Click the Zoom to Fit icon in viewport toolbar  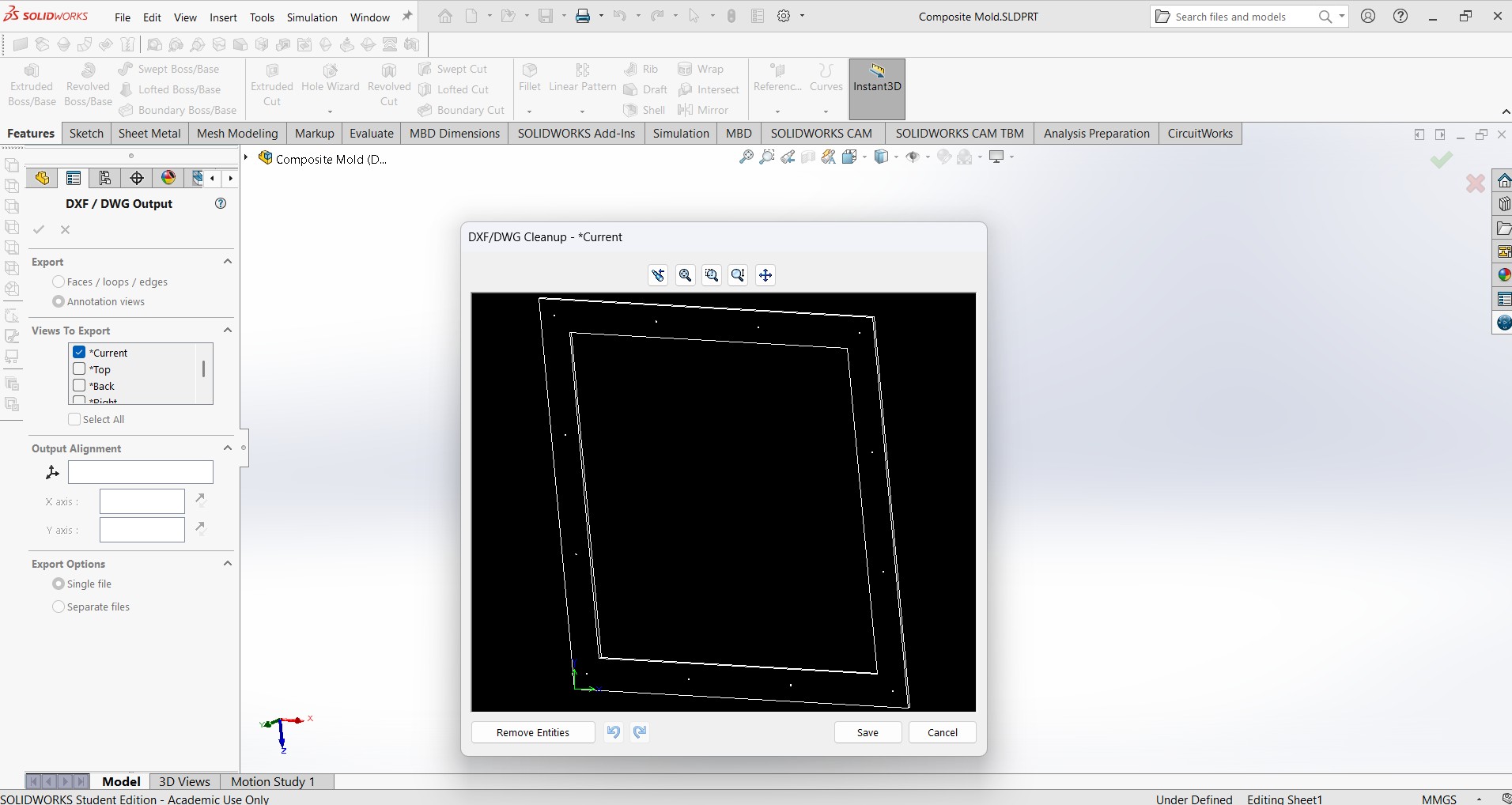(x=746, y=157)
